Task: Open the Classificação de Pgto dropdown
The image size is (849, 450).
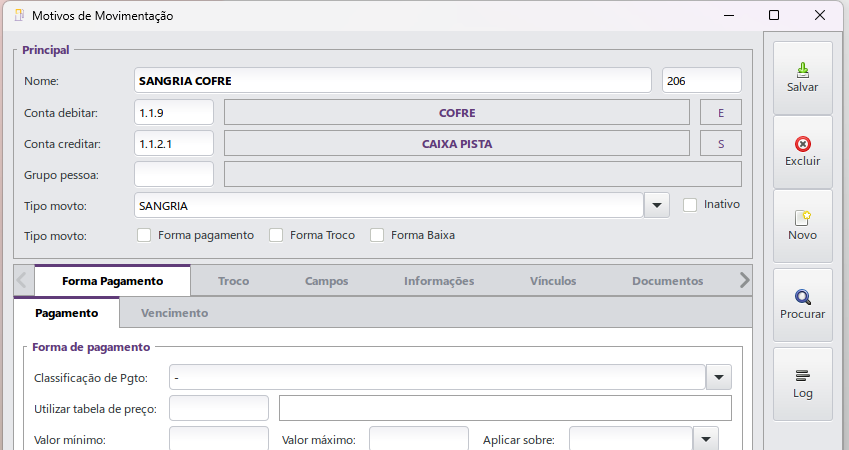Action: click(x=719, y=377)
